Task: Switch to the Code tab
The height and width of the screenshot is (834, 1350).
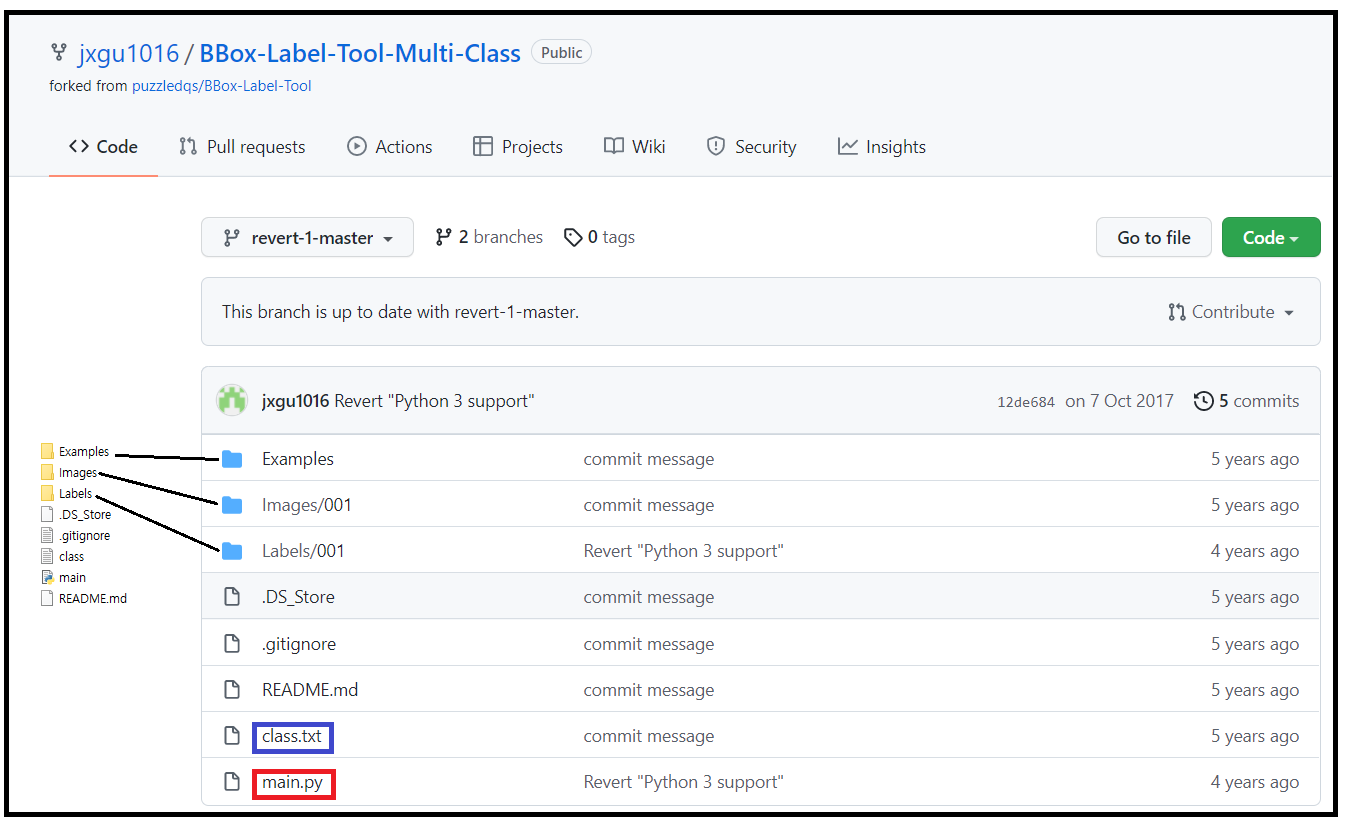Action: pos(103,147)
